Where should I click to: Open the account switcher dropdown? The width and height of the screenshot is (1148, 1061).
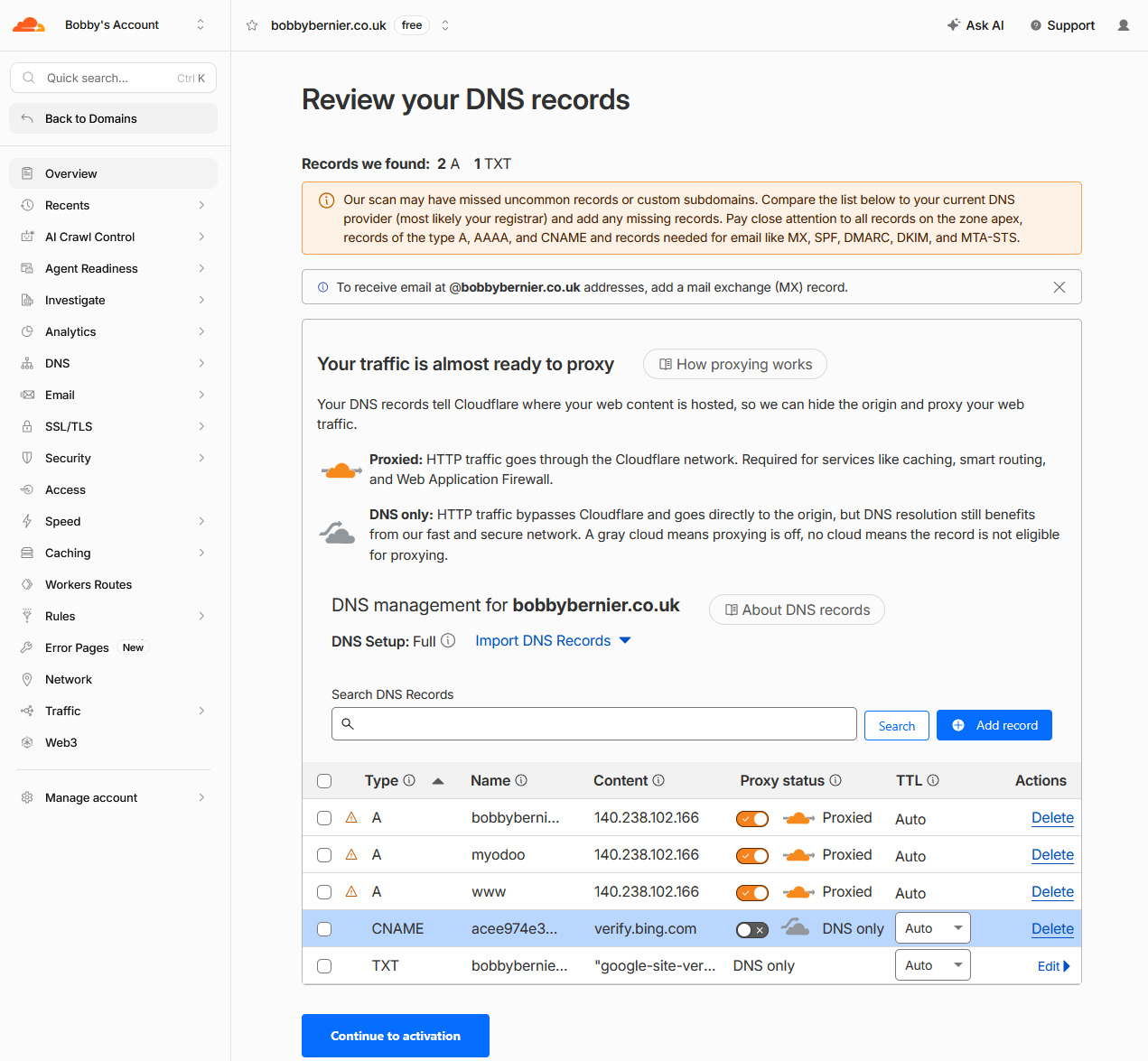pyautogui.click(x=201, y=25)
